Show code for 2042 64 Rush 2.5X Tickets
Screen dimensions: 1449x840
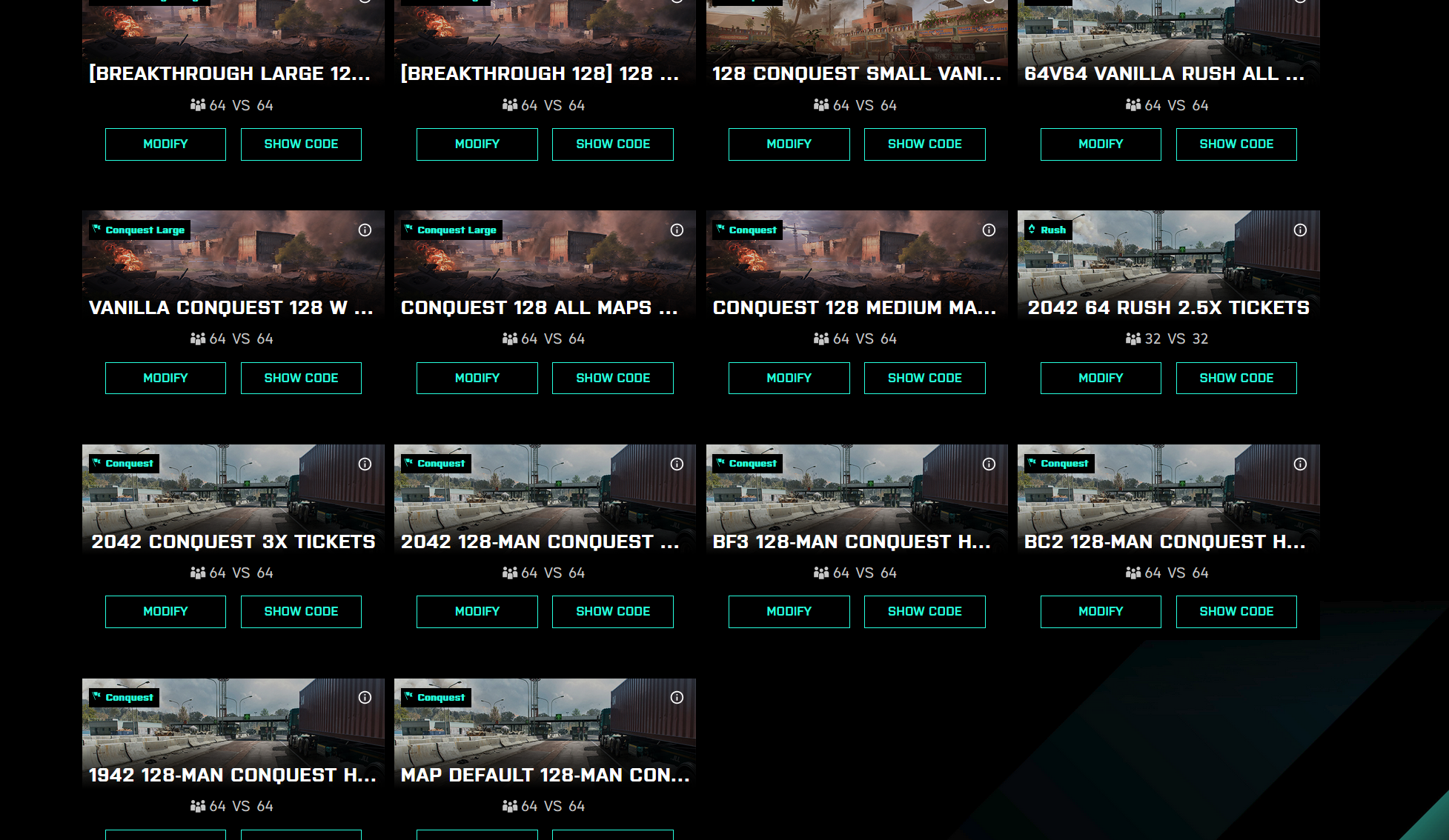[x=1236, y=378]
